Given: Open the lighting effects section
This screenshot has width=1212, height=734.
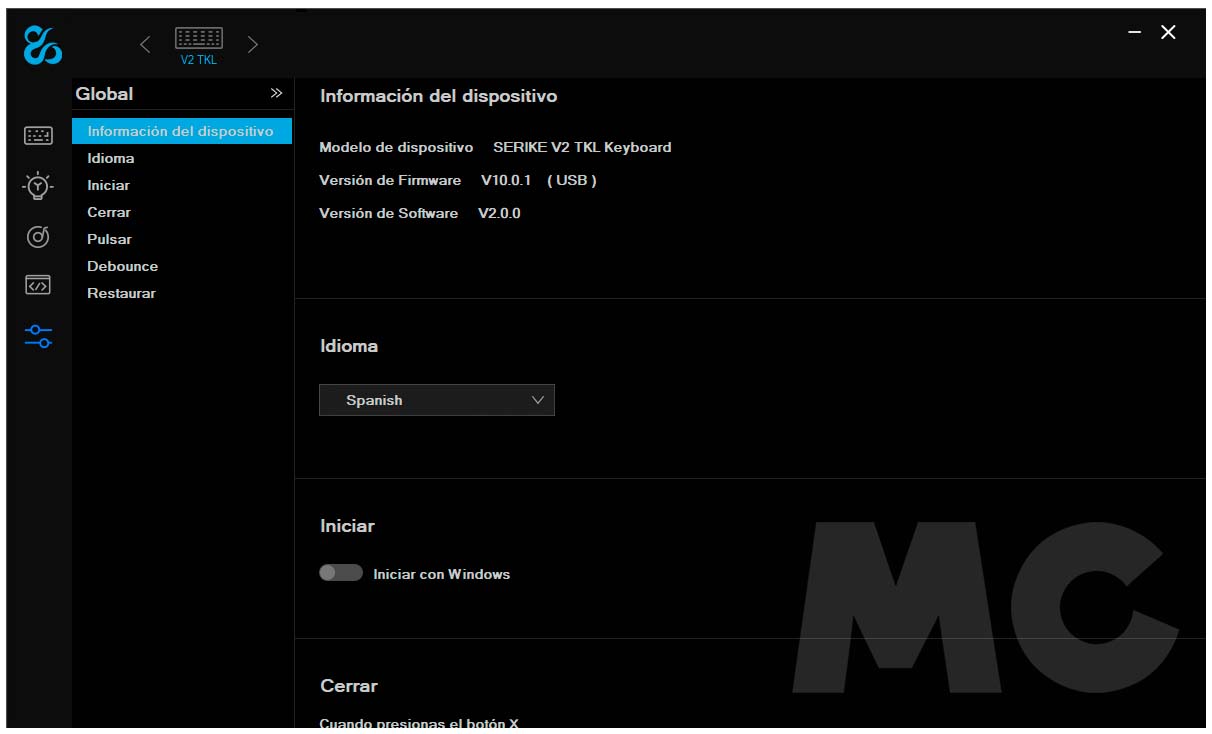Looking at the screenshot, I should (x=38, y=185).
